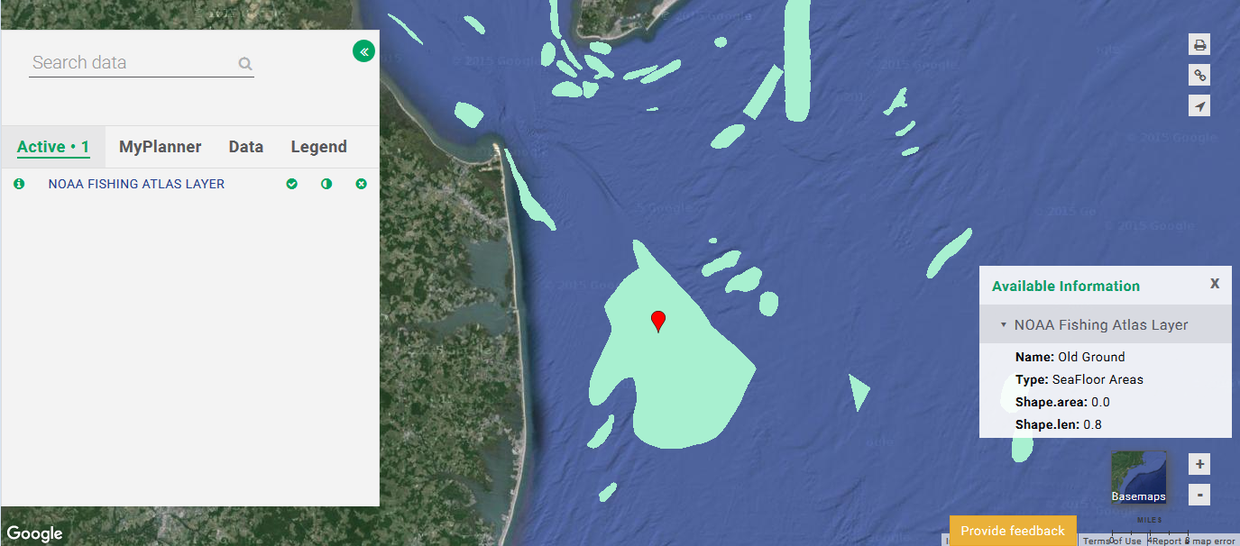Collapse the side panel with double-chevron button
Image resolution: width=1240 pixels, height=546 pixels.
pyautogui.click(x=364, y=51)
